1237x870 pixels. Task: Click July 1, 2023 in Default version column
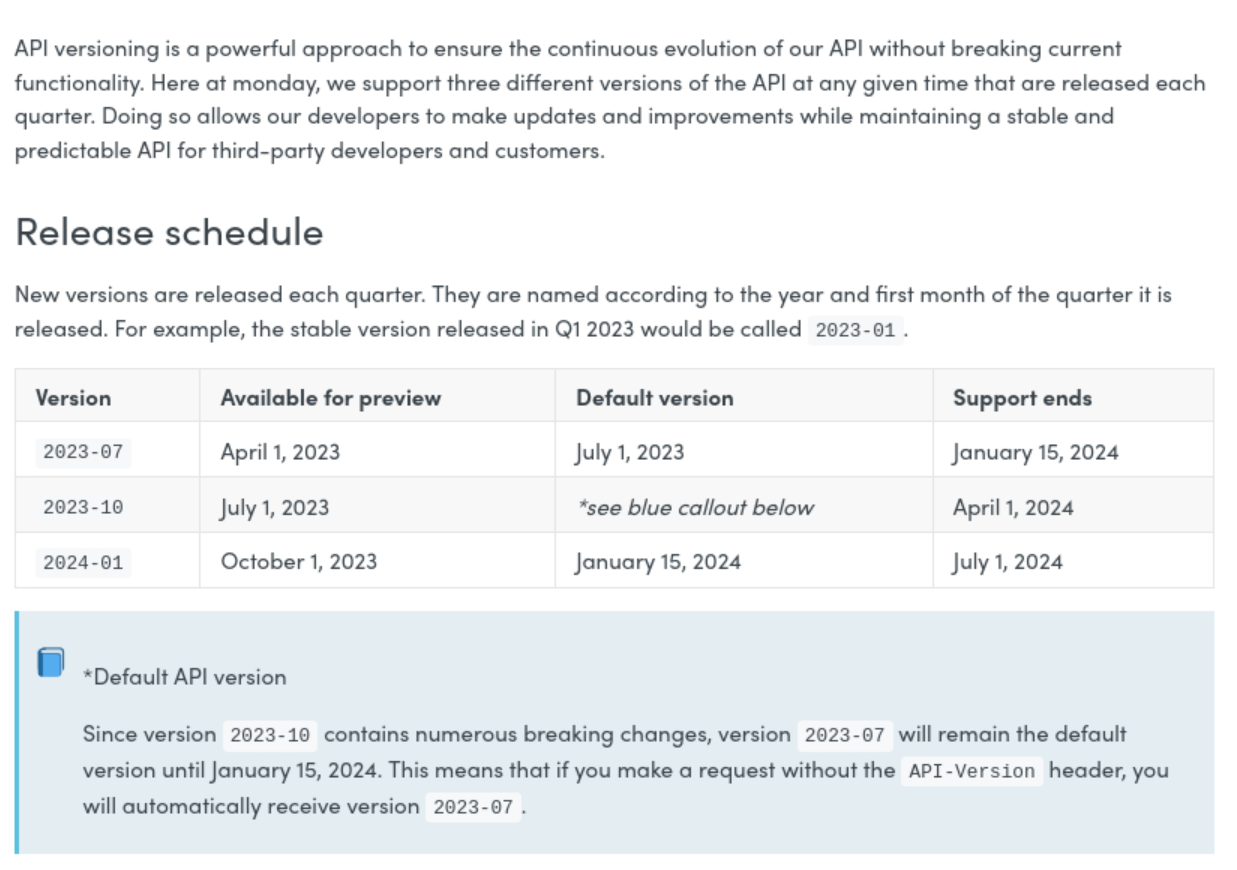[630, 452]
